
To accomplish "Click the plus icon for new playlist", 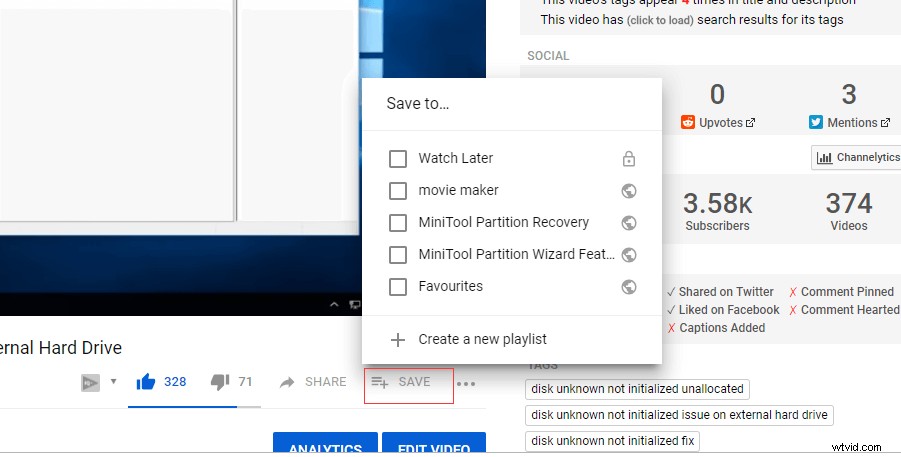I will tap(398, 340).
